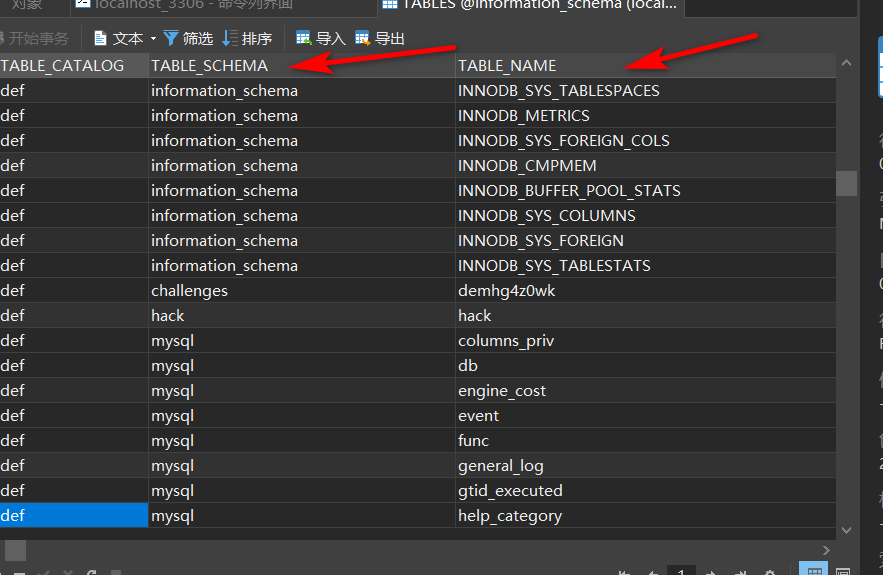
Task: Click def cell in challenges row
Action: tap(74, 290)
